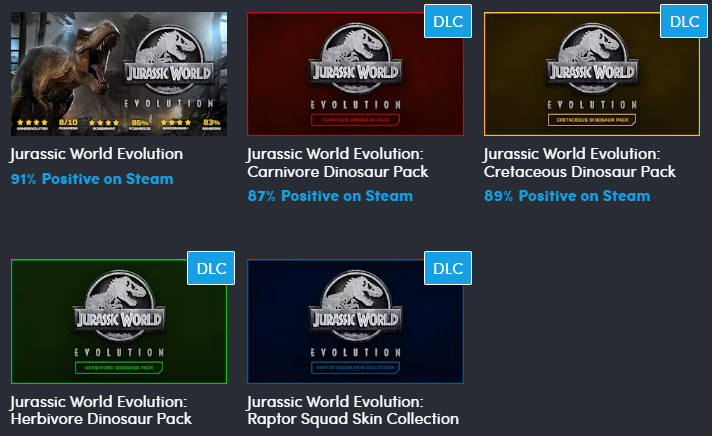
Task: Open the Raptor Squad Skin Collection blue thumbnail
Action: [x=355, y=322]
